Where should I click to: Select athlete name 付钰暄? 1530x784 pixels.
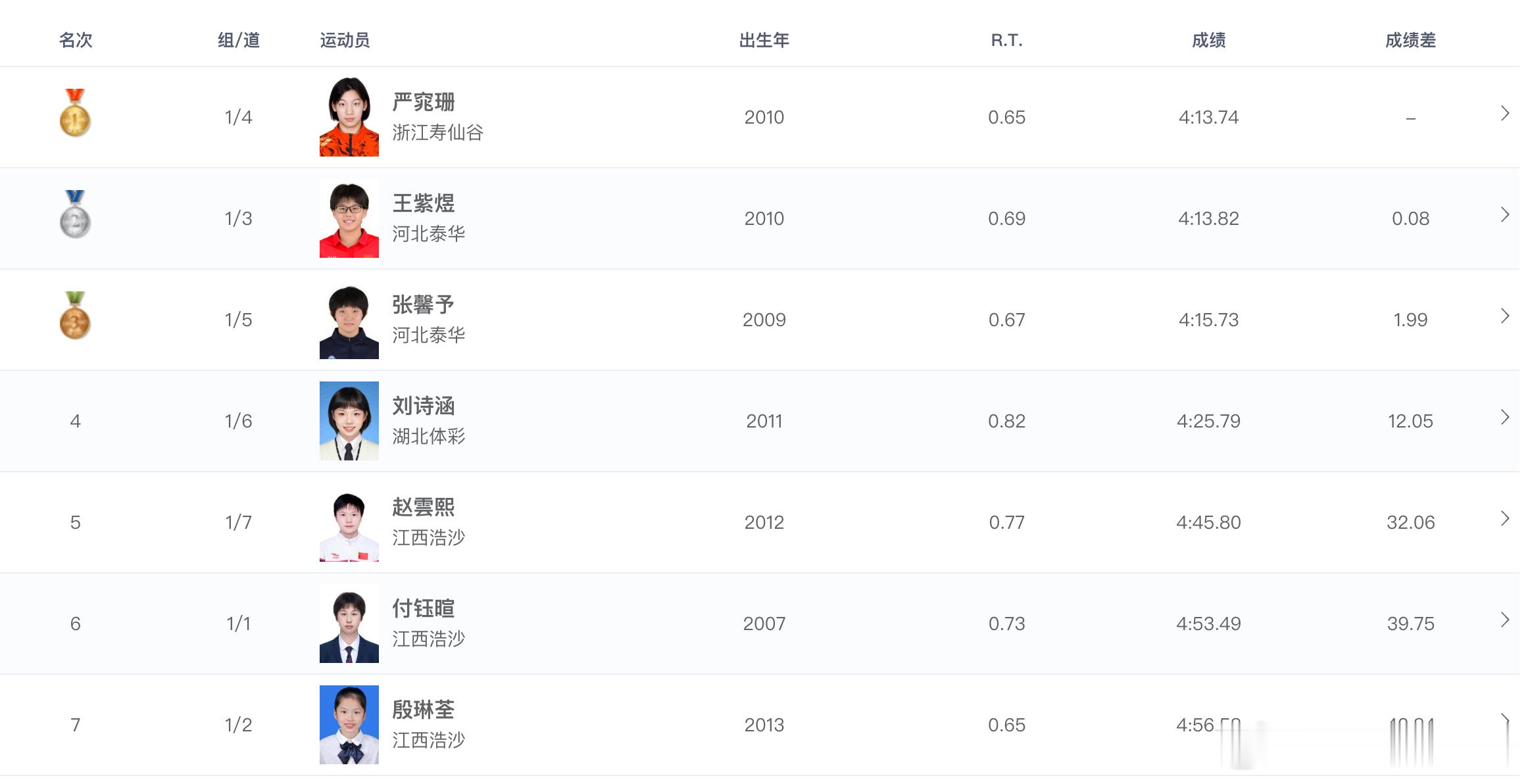tap(424, 608)
